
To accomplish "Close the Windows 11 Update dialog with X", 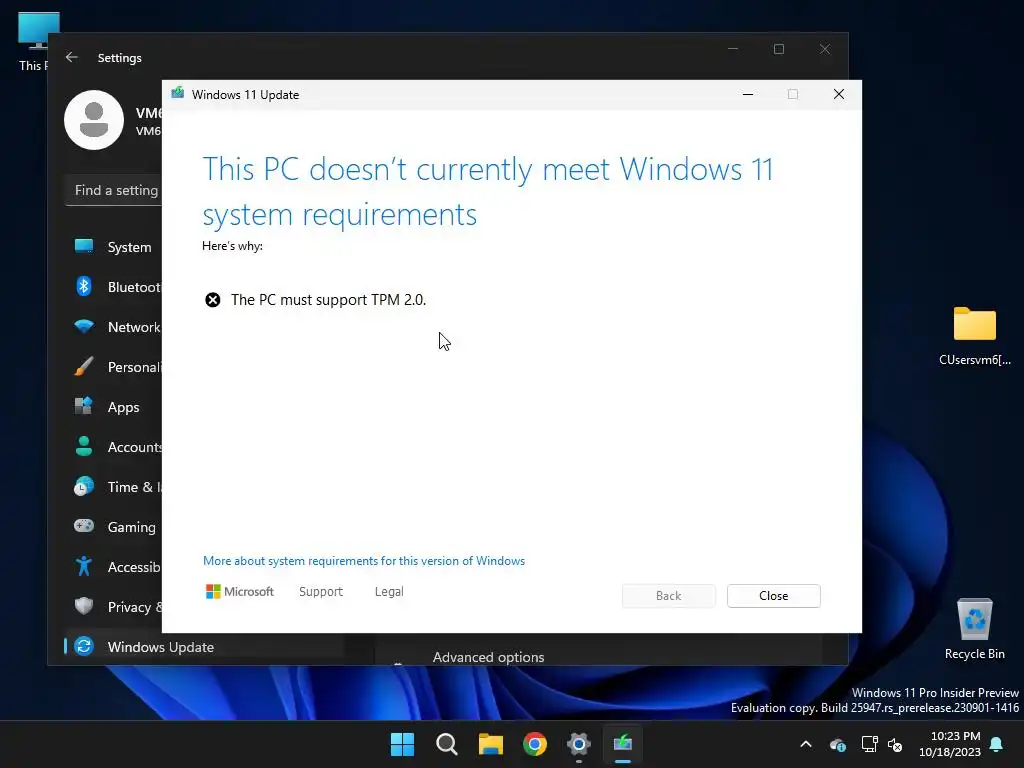I will pyautogui.click(x=839, y=94).
